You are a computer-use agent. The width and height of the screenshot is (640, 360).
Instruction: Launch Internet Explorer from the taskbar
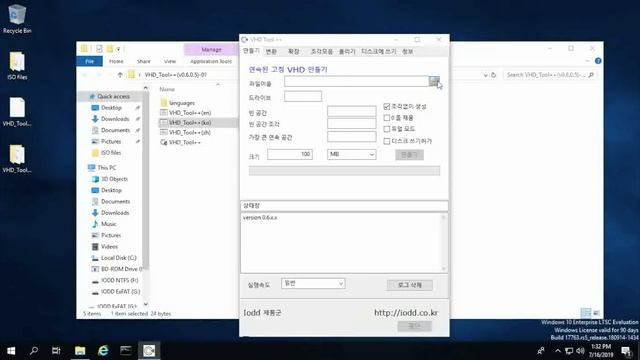(x=103, y=351)
